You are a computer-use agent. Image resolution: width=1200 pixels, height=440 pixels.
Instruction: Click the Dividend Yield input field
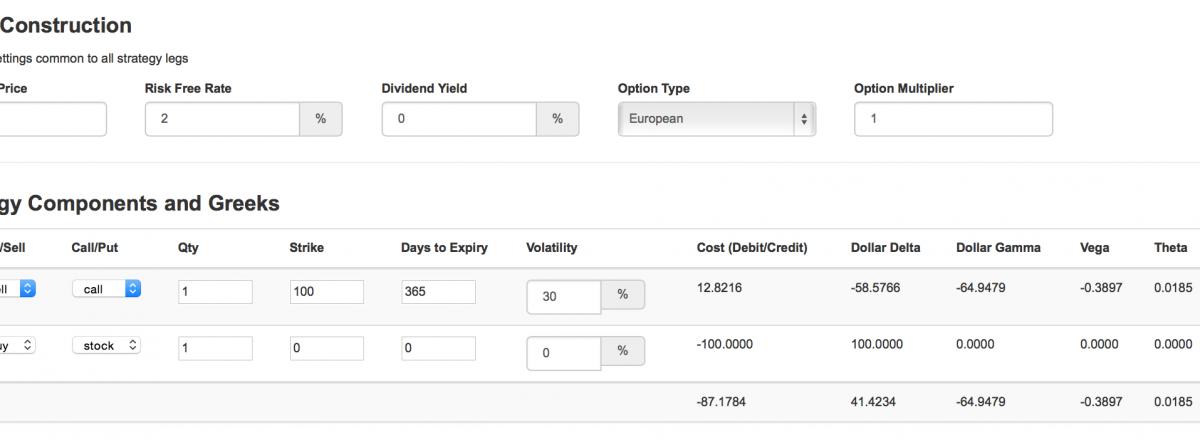tap(459, 119)
